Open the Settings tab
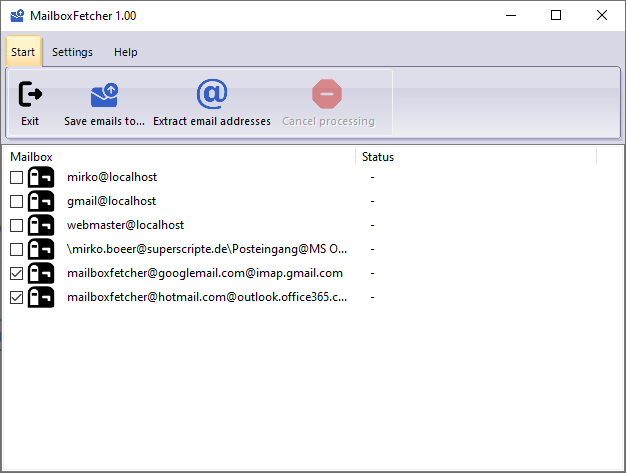 point(72,52)
